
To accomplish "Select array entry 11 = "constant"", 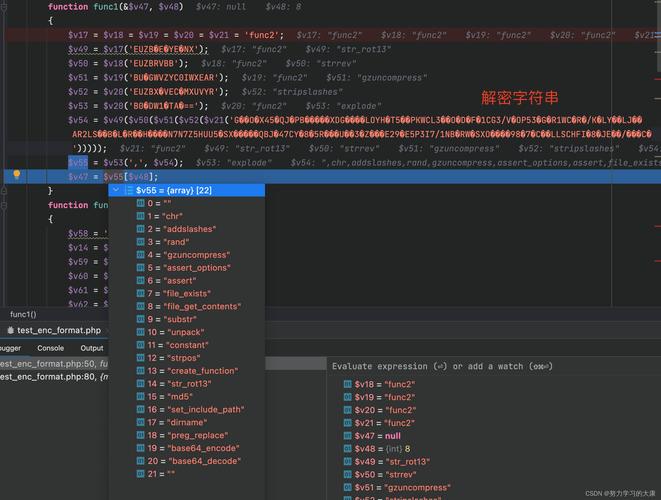I will point(187,345).
